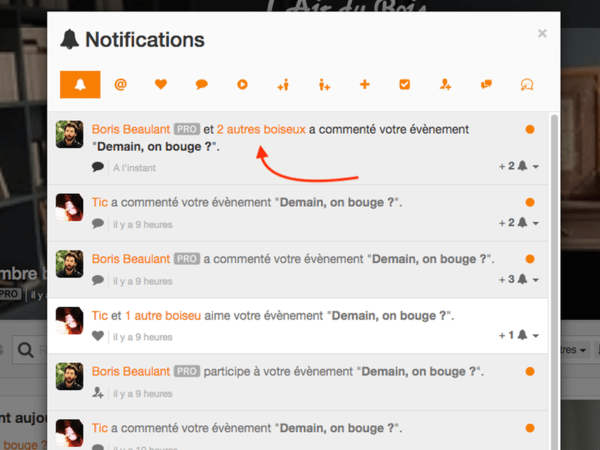This screenshot has width=600, height=450.
Task: Click "Demain, on bouge ?" in first notification
Action: (156, 147)
